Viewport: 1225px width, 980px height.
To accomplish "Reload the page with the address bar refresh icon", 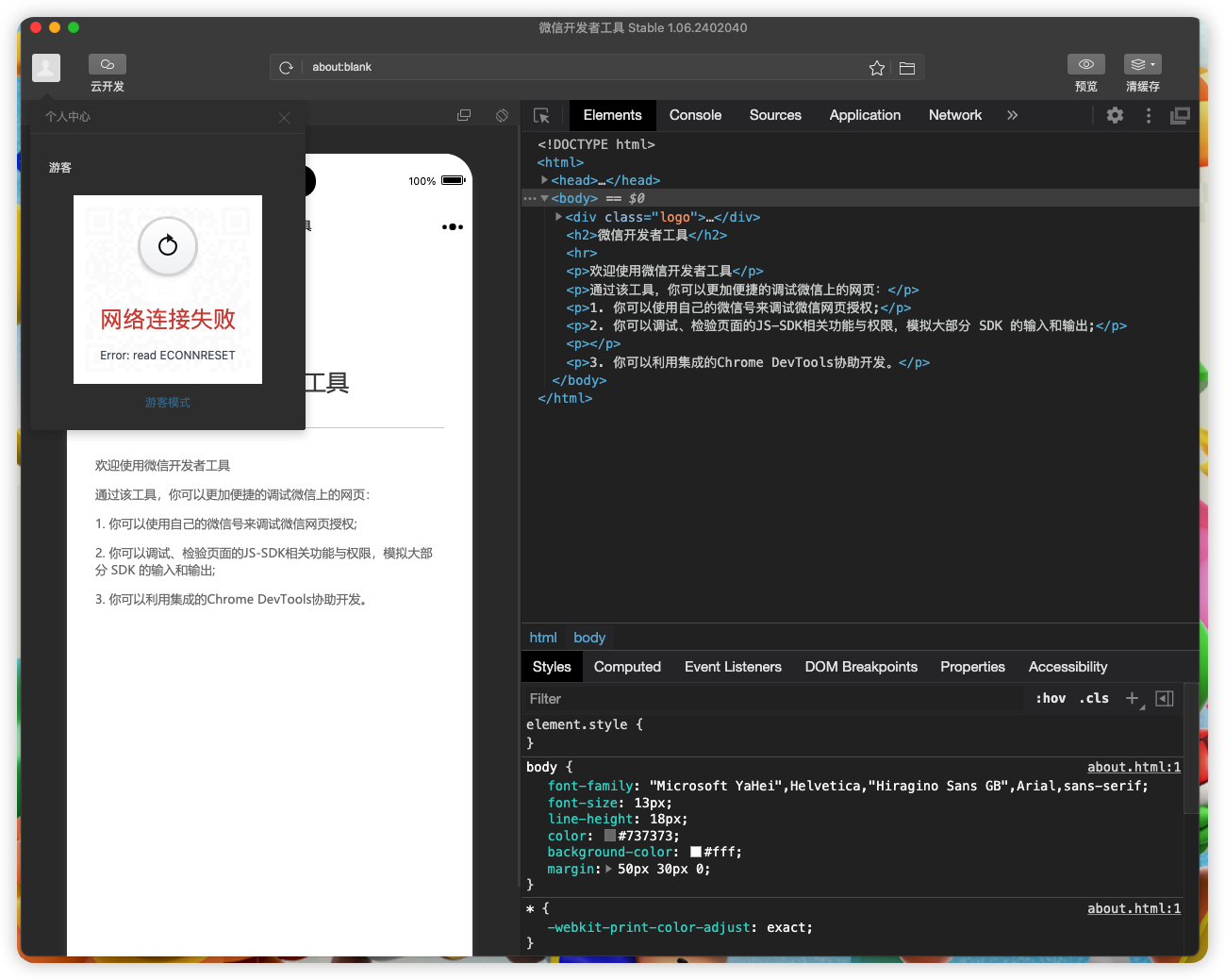I will pyautogui.click(x=286, y=67).
